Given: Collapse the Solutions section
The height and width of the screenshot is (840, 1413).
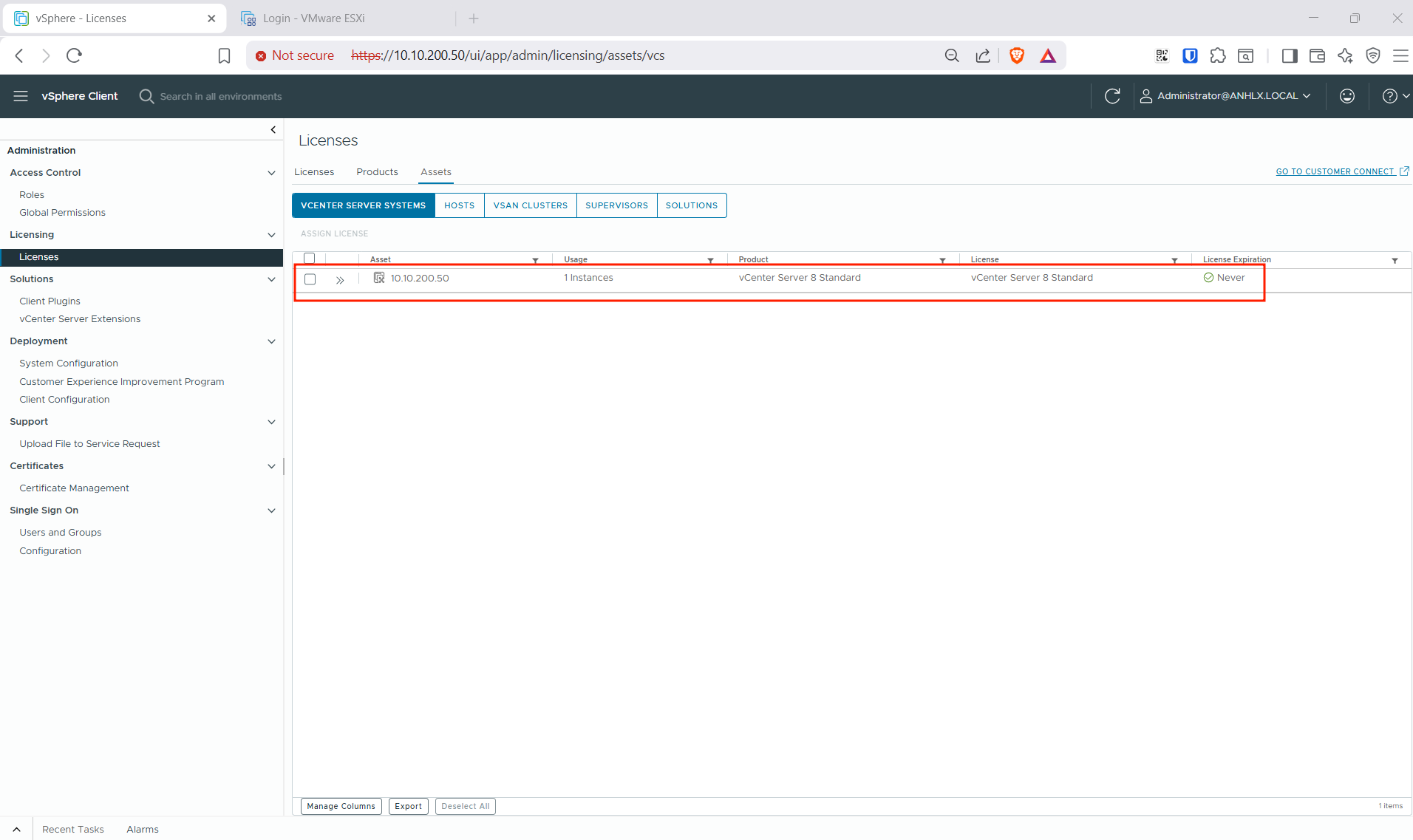Looking at the screenshot, I should [x=271, y=279].
